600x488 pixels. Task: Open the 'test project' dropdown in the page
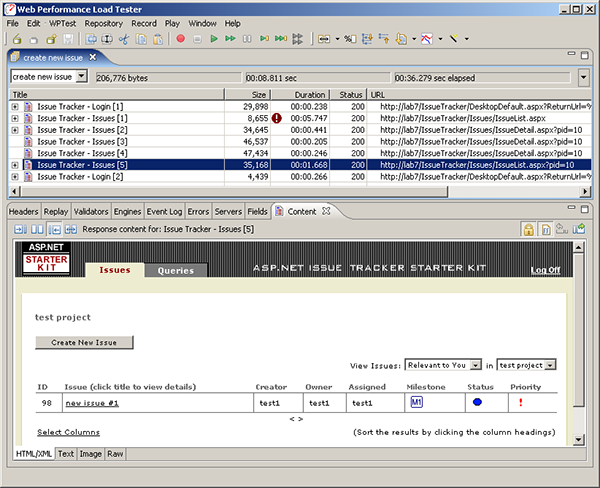(x=550, y=365)
